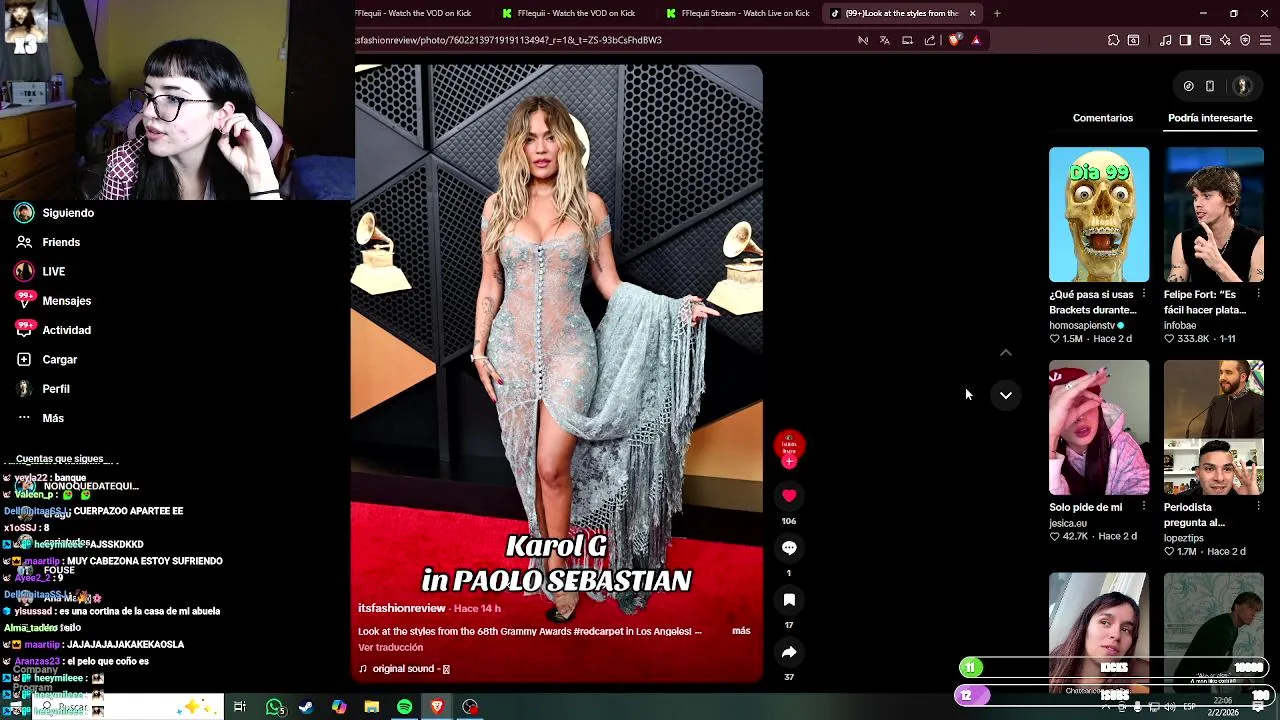The width and height of the screenshot is (1280, 720).
Task: Click homosapienstv channel name
Action: [x=1082, y=325]
